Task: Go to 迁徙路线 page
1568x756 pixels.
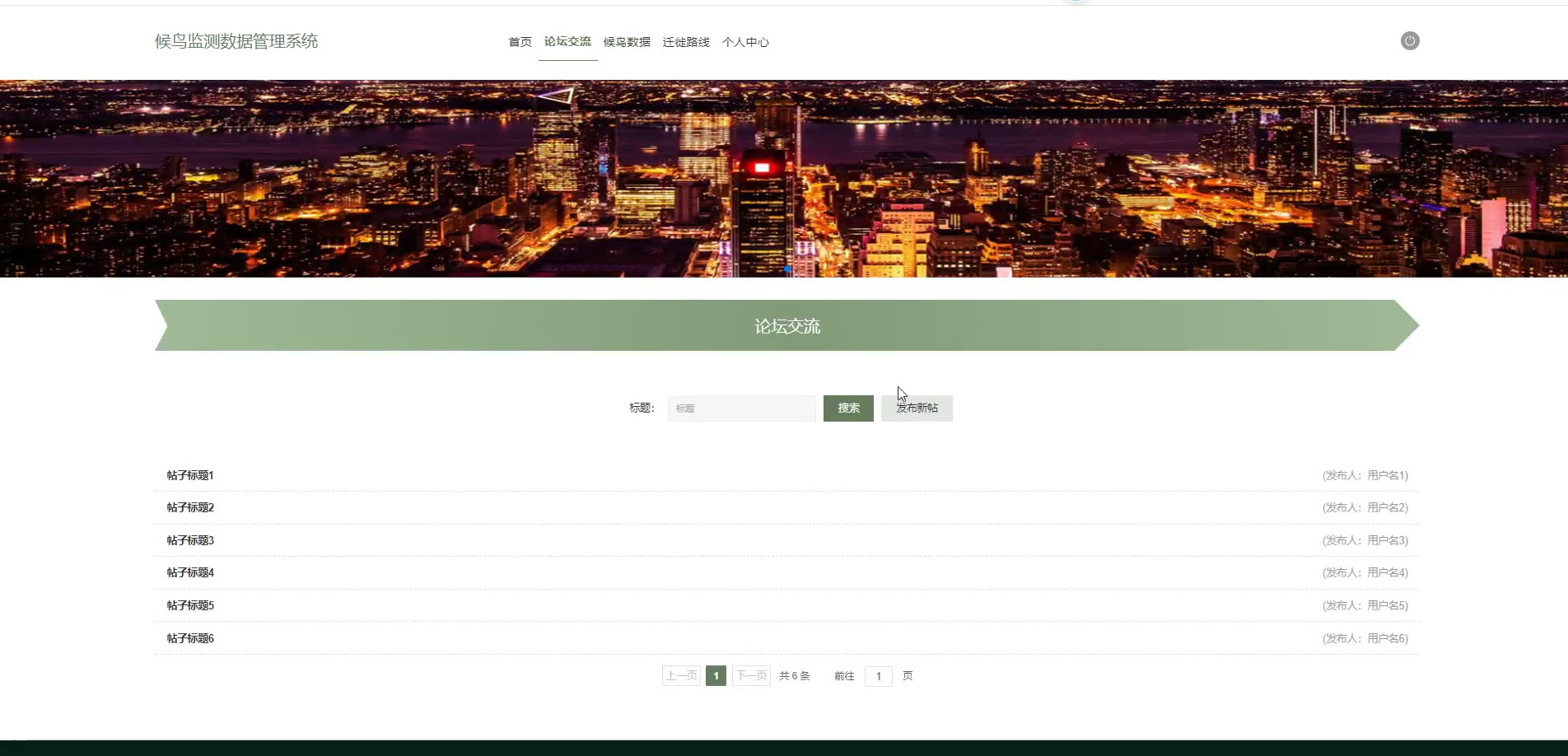Action: click(x=686, y=42)
